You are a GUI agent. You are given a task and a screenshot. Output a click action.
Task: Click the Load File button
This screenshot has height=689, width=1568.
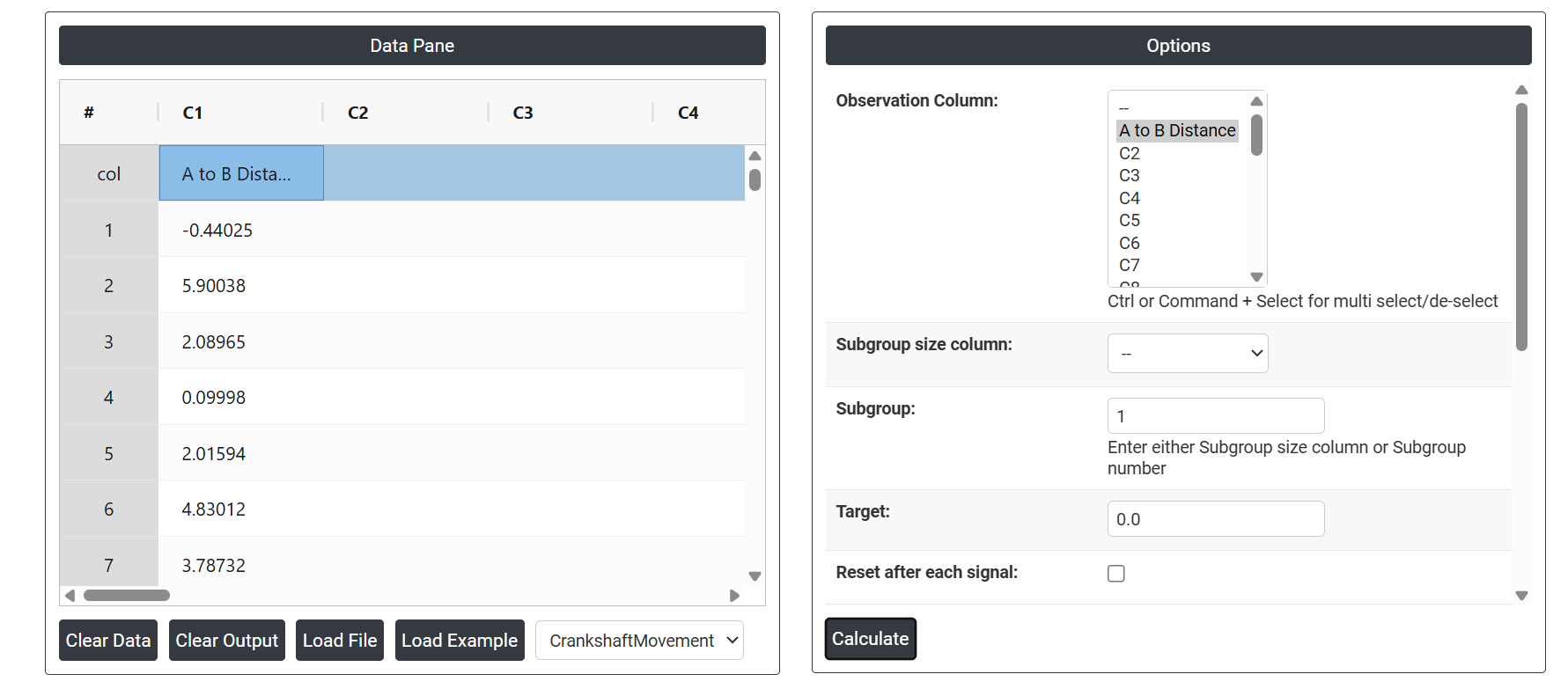tap(340, 641)
